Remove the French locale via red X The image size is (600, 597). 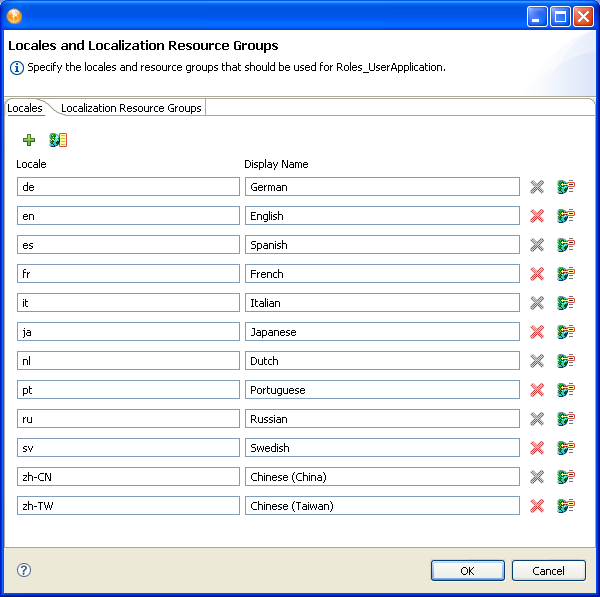pyautogui.click(x=537, y=274)
